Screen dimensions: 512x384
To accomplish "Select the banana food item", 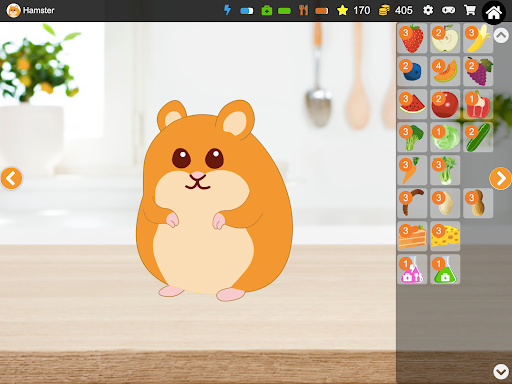I will (x=478, y=38).
